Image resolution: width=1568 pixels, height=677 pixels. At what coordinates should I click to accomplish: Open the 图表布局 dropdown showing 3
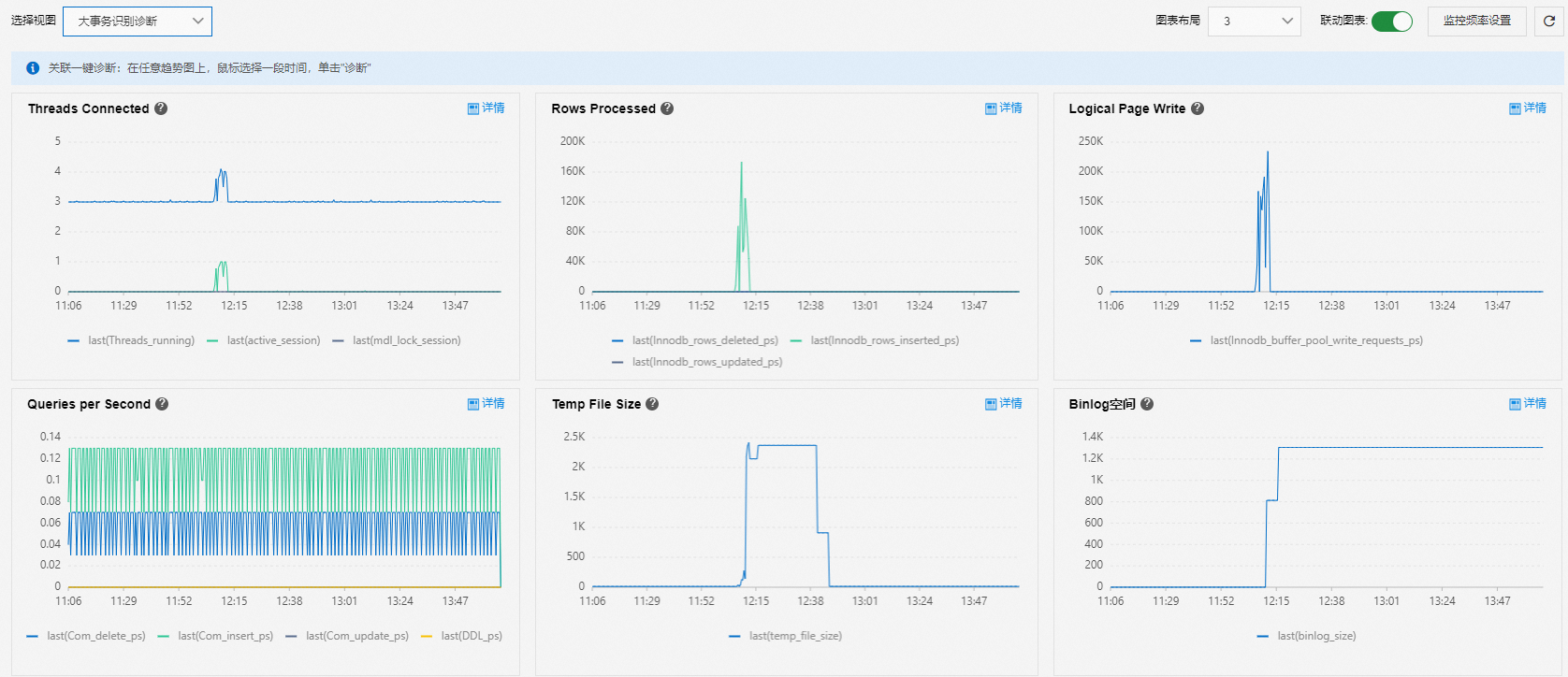pos(1255,21)
